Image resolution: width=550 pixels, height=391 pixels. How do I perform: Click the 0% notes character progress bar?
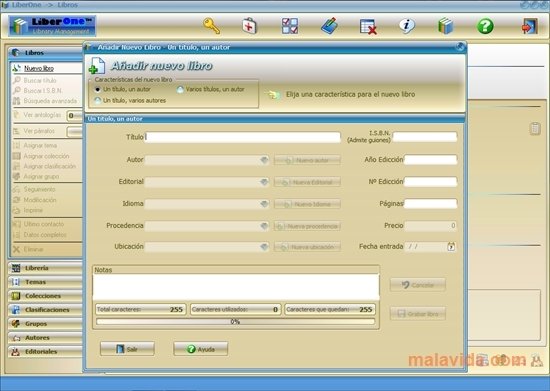pyautogui.click(x=235, y=322)
